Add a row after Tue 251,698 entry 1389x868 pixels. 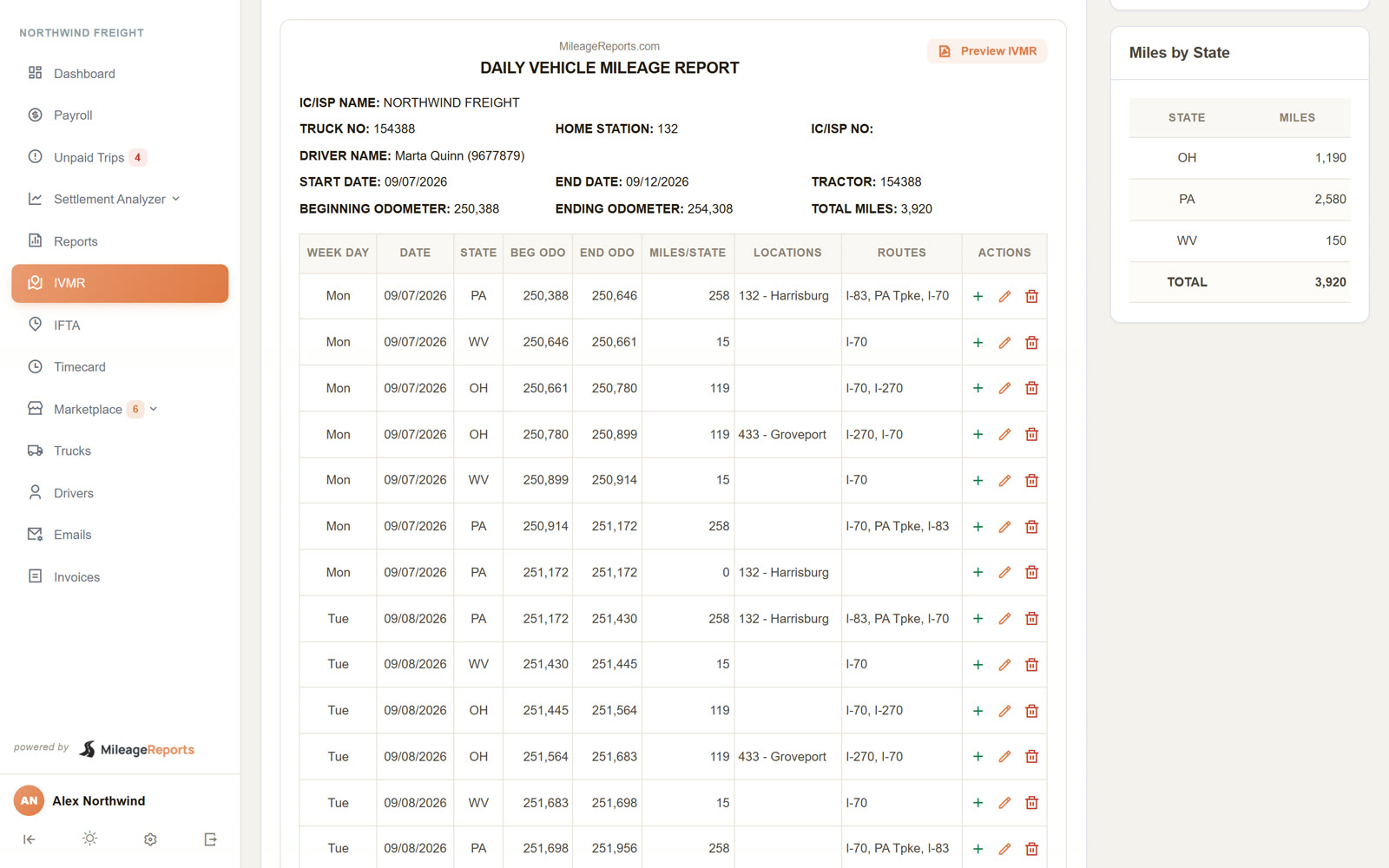click(978, 849)
